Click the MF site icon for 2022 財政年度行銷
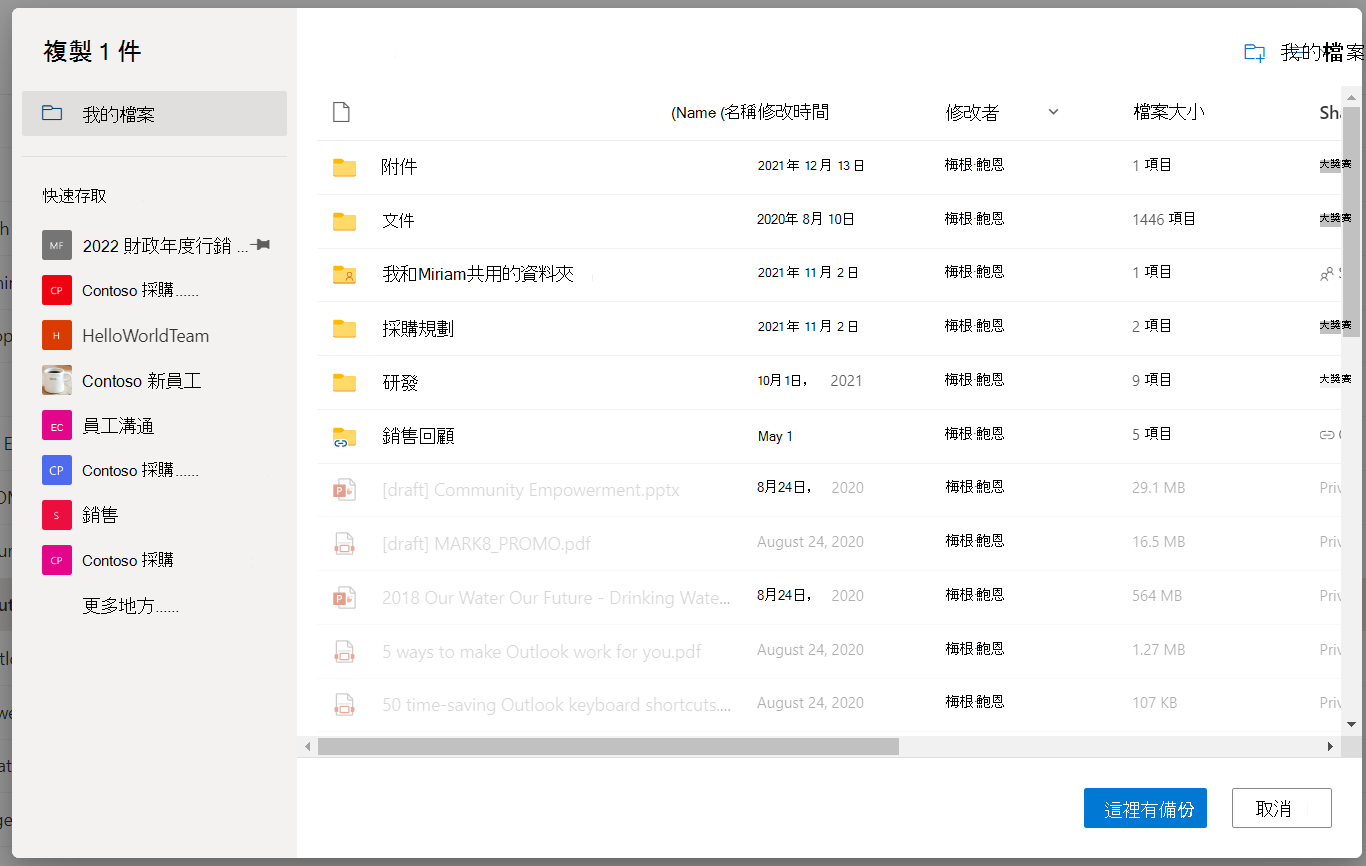1366x866 pixels. (x=57, y=245)
